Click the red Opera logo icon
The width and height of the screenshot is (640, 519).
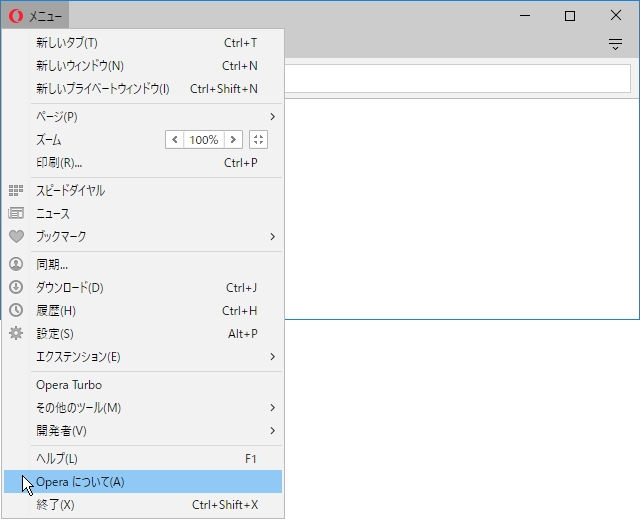click(x=16, y=16)
